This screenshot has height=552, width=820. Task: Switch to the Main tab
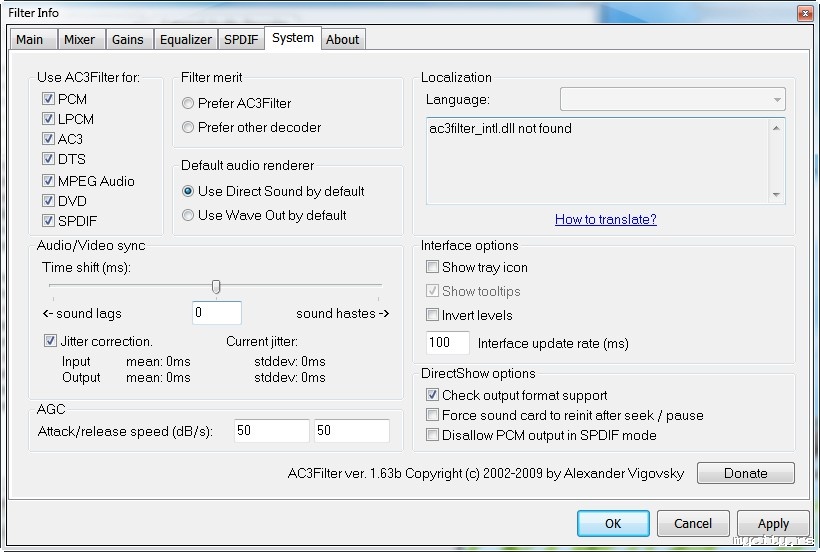click(x=32, y=40)
